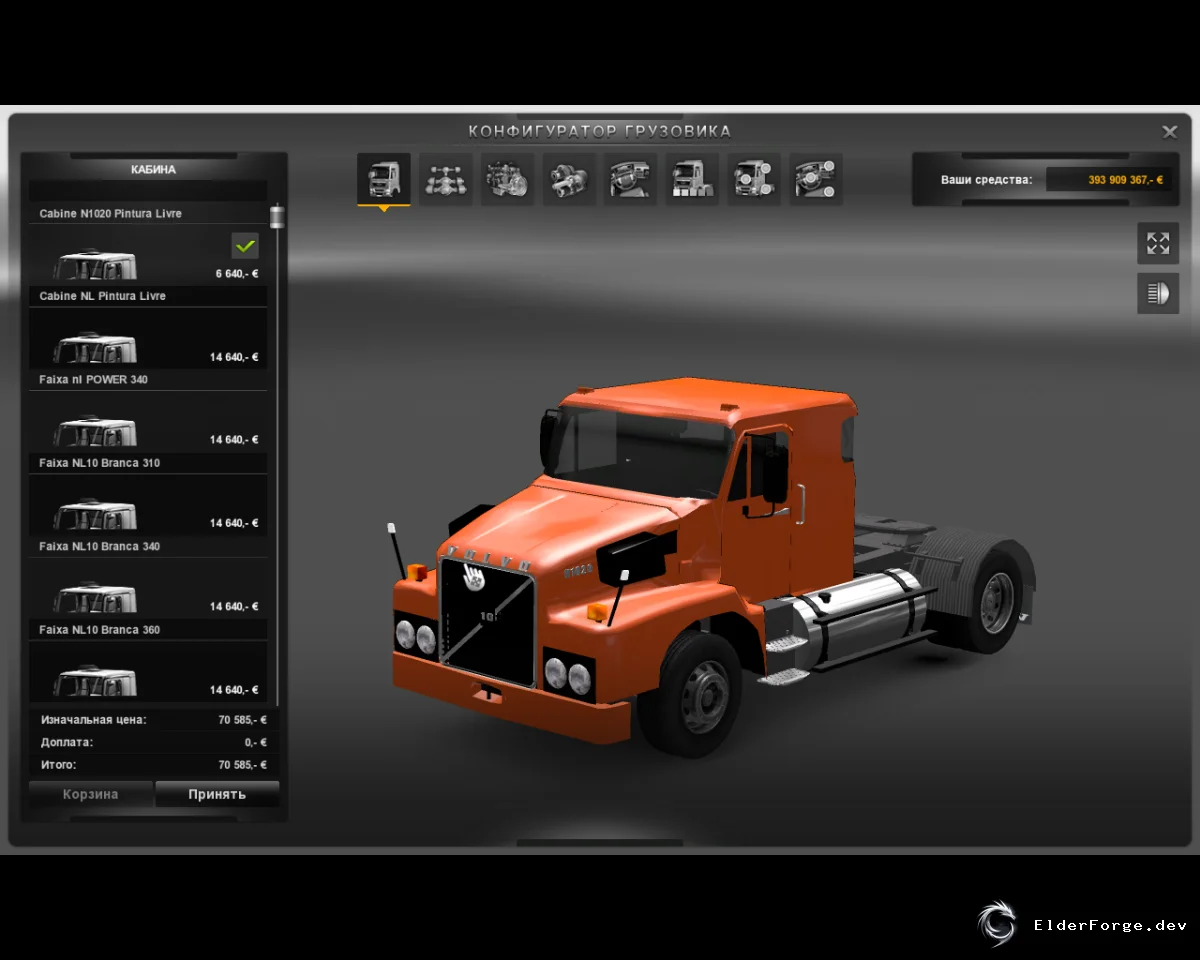Click the КАБИНА panel header
The height and width of the screenshot is (960, 1200).
pos(153,169)
